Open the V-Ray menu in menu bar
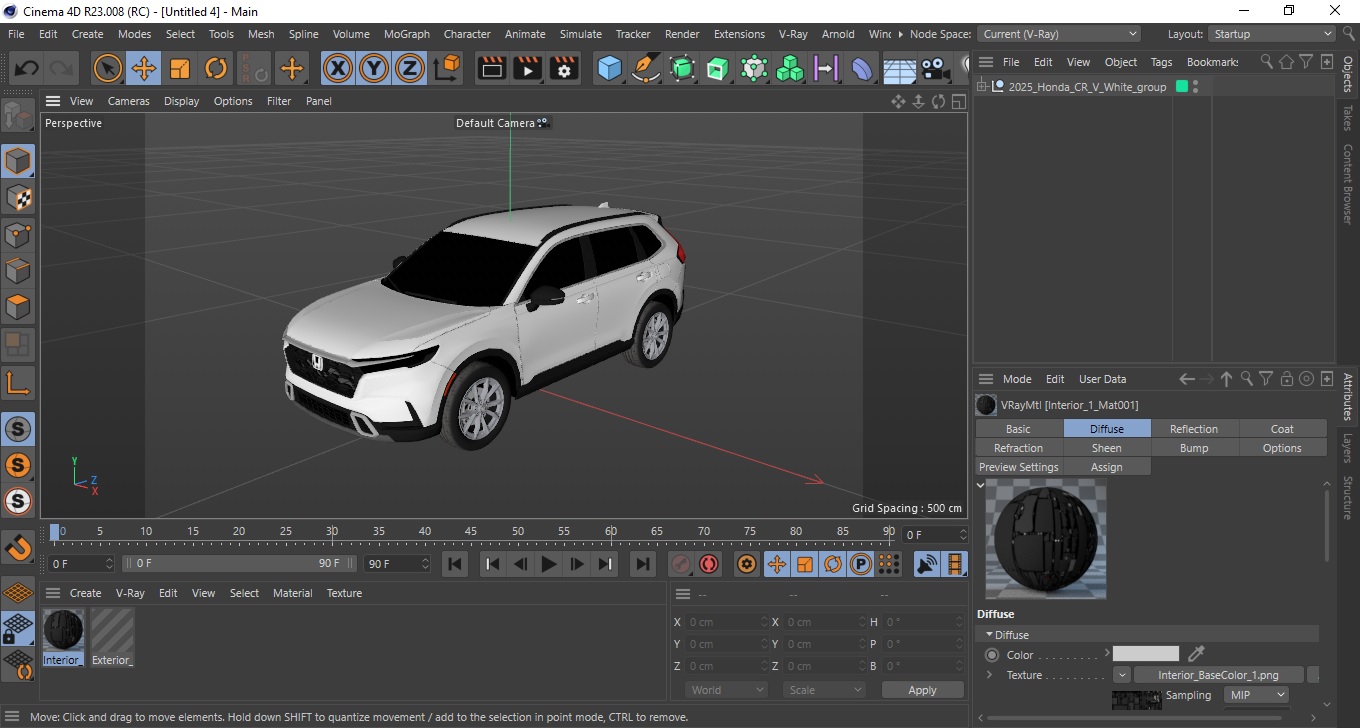 pos(793,34)
